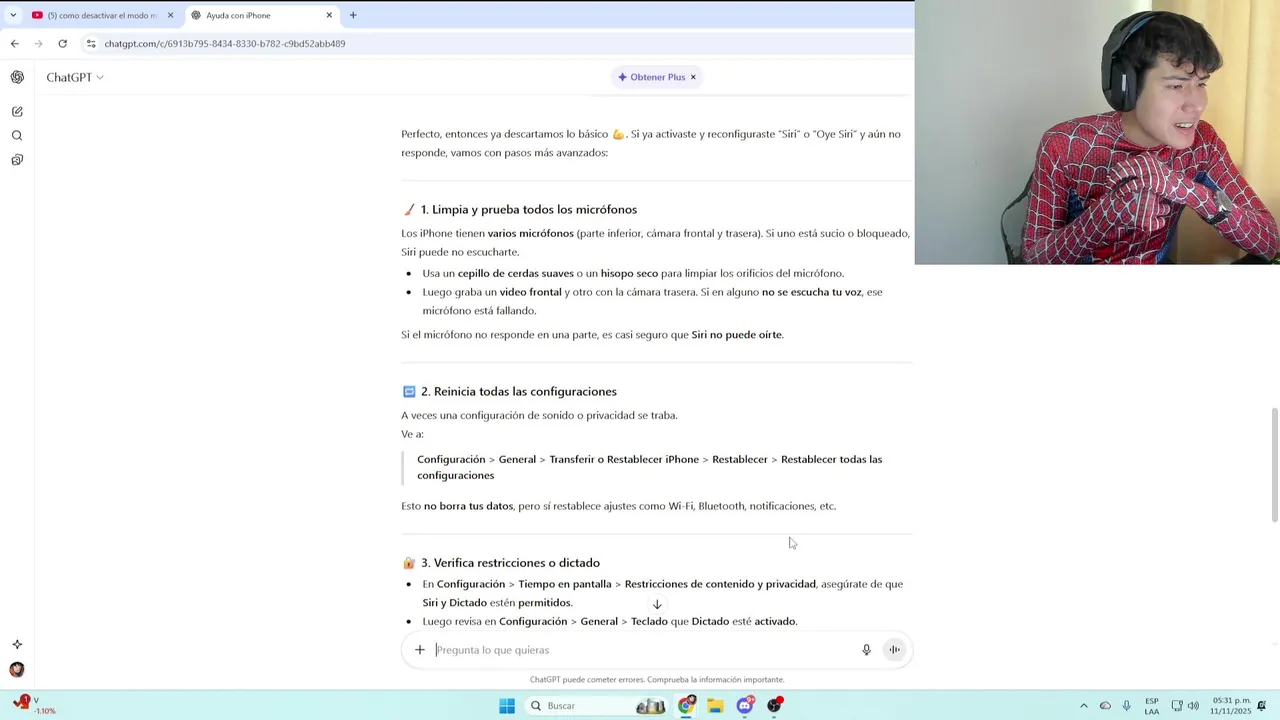The height and width of the screenshot is (720, 1280).
Task: Click the taskbar Buscar search box
Action: [x=598, y=706]
